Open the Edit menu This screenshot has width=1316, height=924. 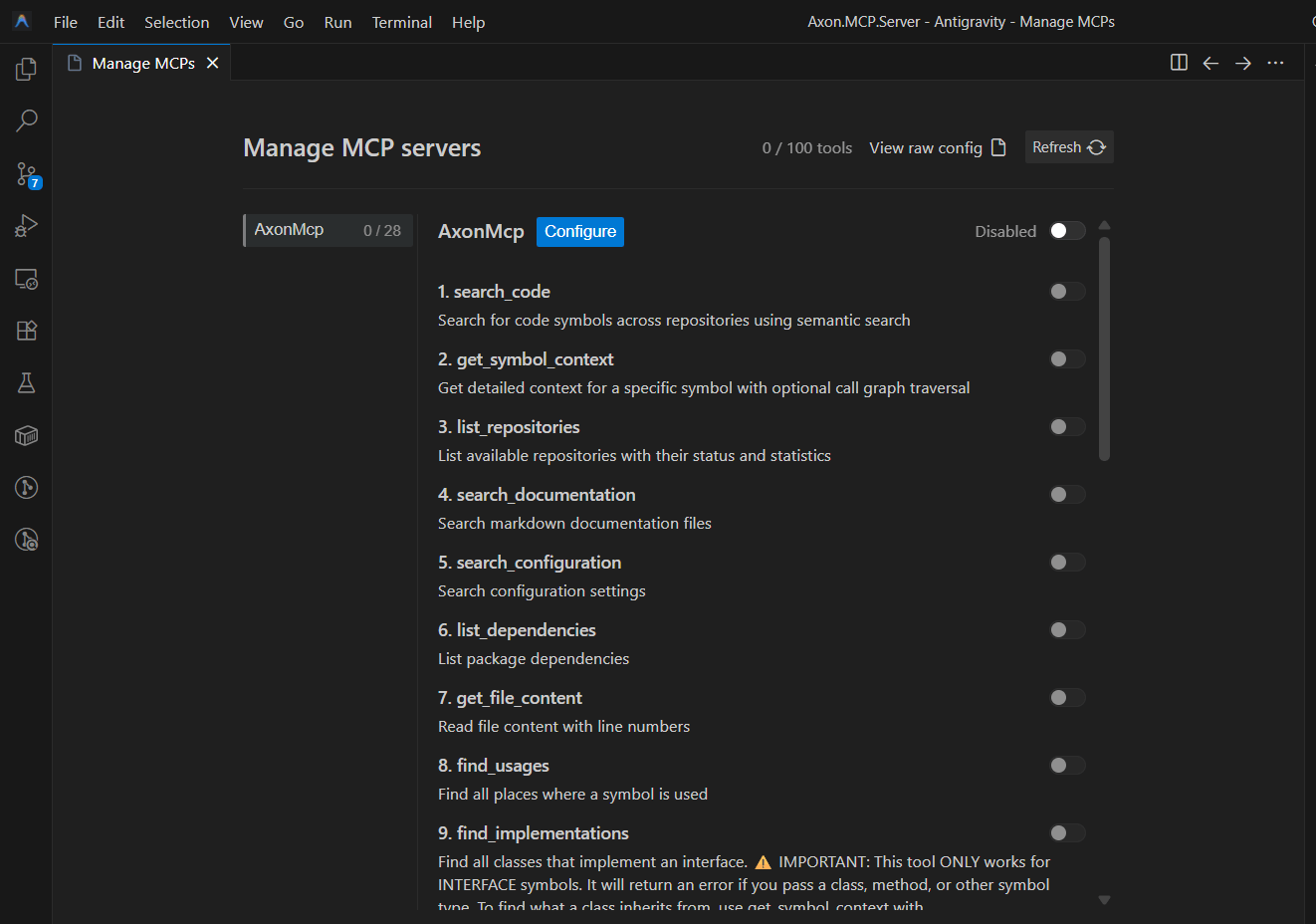pyautogui.click(x=110, y=22)
